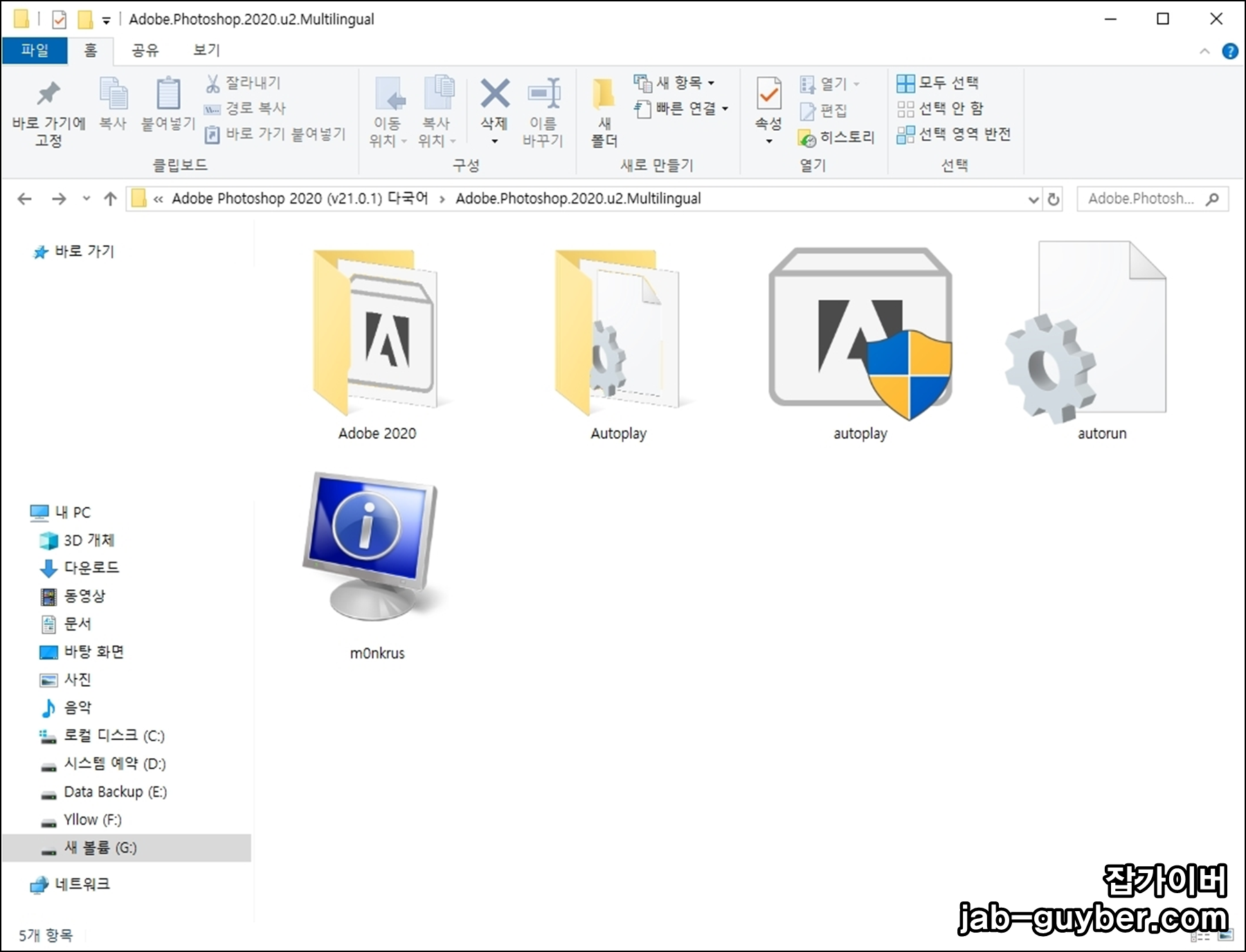Click the Paste (붙여넣기) clipboard icon

168,93
